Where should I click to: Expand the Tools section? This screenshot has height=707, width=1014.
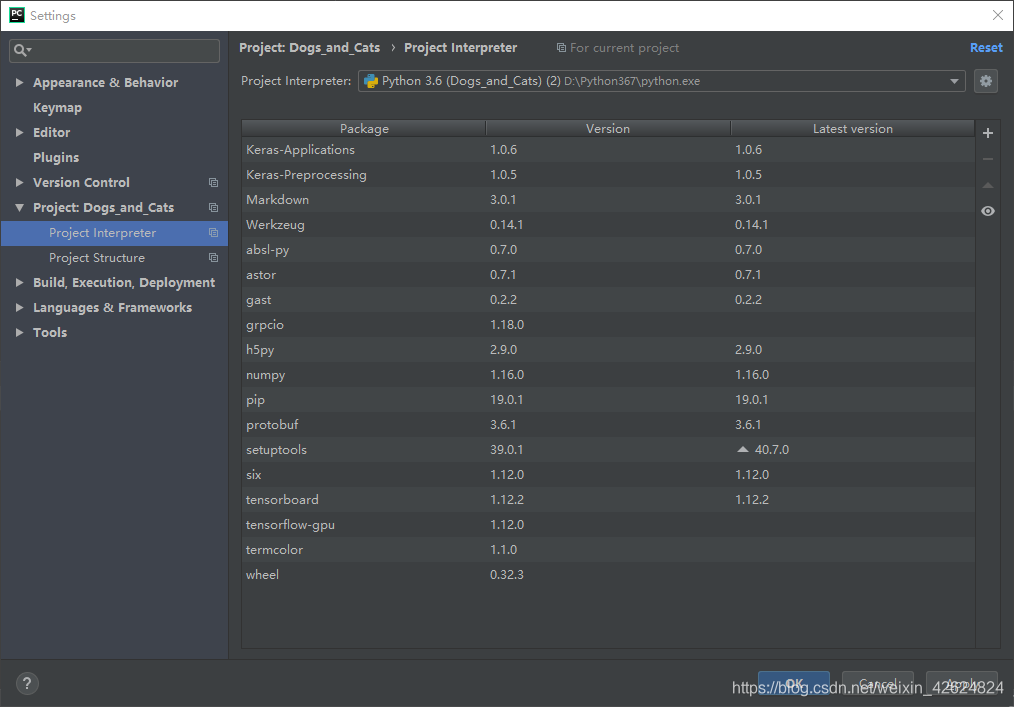tap(19, 332)
